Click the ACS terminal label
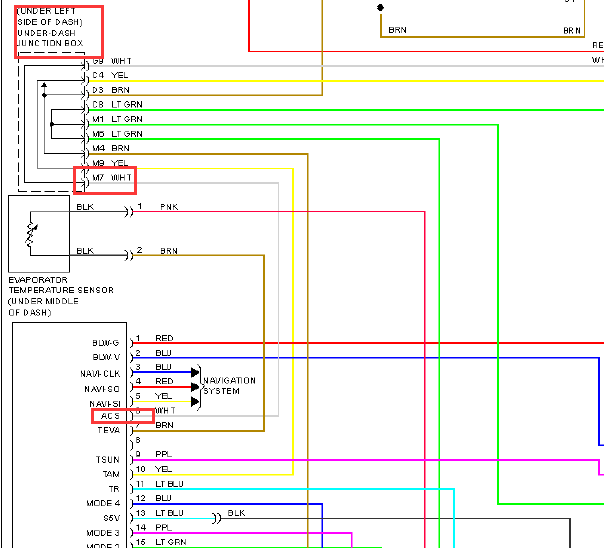This screenshot has width=604, height=548. [110, 416]
